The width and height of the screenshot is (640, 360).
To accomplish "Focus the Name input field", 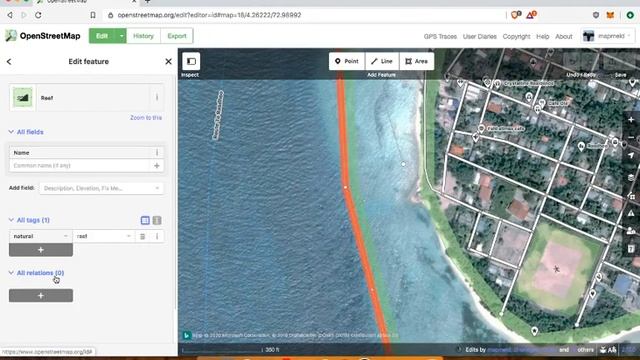I will pos(80,166).
